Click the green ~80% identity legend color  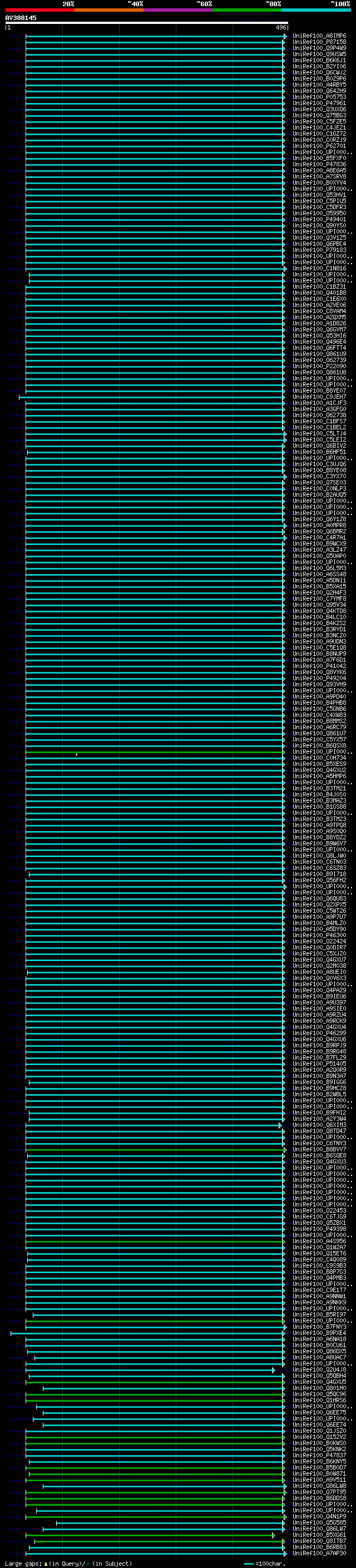[247, 10]
